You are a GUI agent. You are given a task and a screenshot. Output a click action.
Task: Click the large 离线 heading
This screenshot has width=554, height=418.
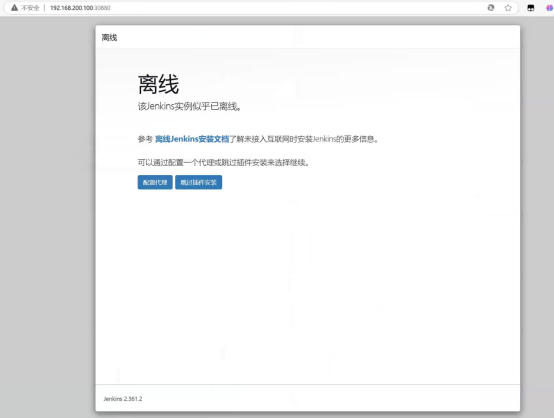point(158,84)
